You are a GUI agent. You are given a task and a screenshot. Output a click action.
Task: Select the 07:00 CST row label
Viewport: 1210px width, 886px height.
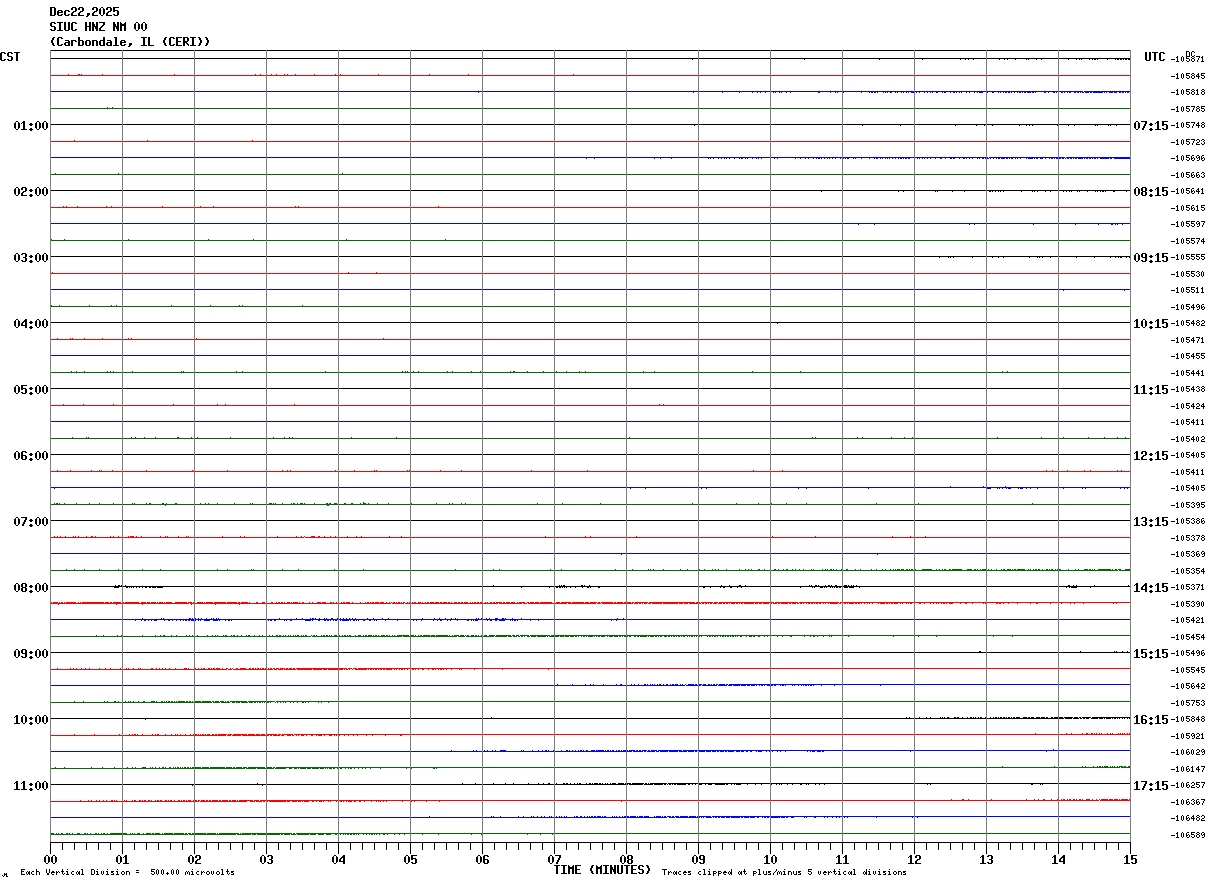point(31,521)
